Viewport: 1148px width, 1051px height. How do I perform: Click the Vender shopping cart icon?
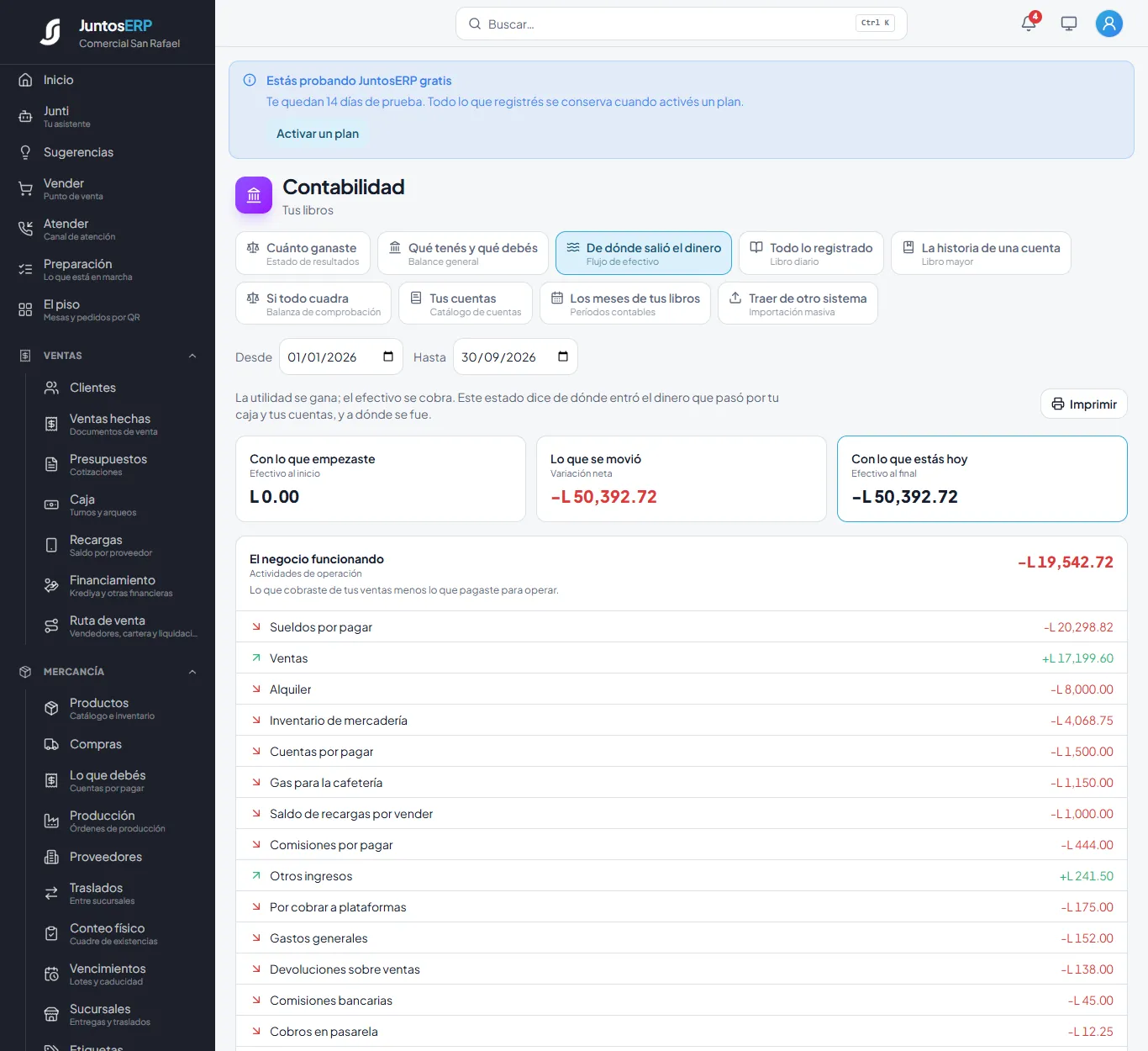coord(25,189)
